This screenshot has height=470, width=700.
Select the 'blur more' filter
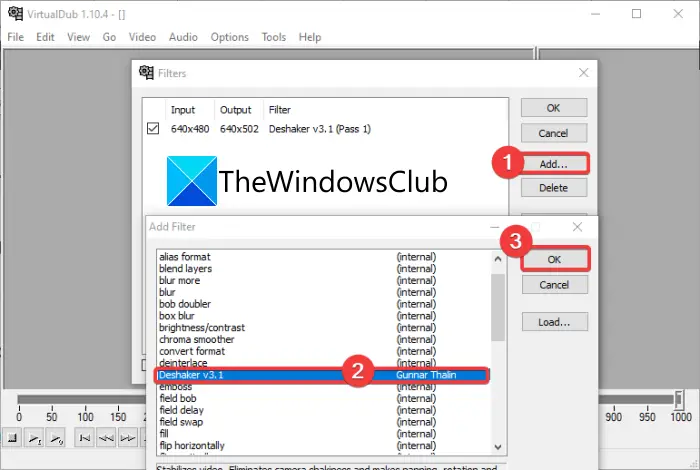324,280
